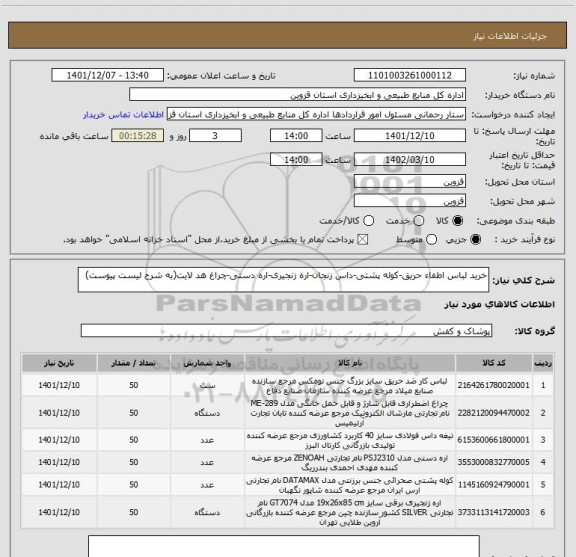Click item code 373311314172​0003
The width and height of the screenshot is (576, 557).
[493, 512]
